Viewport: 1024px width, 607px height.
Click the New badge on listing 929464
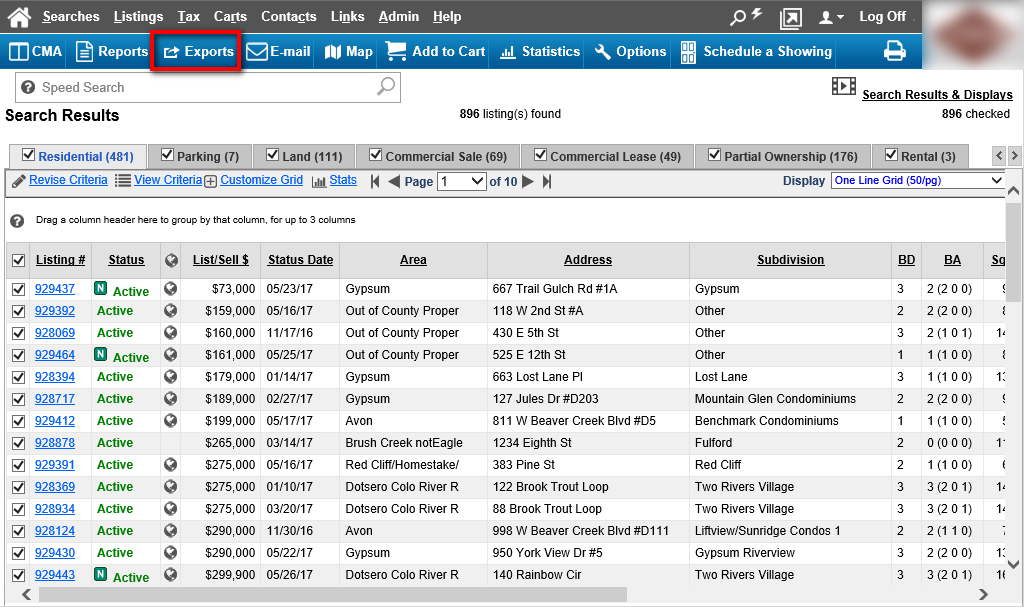[101, 354]
